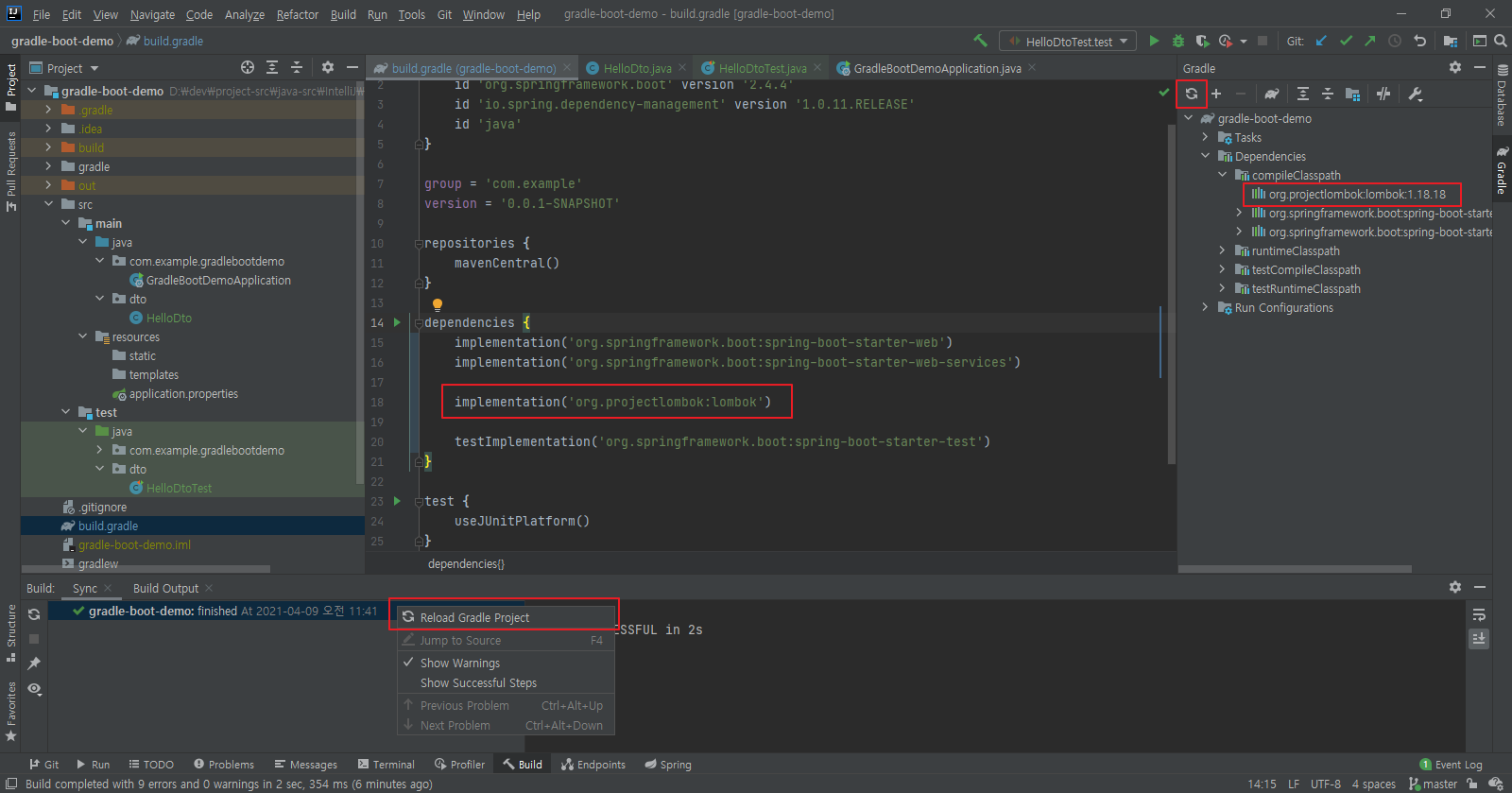
Task: Rollback changes with undo arrow icon
Action: (x=1419, y=41)
